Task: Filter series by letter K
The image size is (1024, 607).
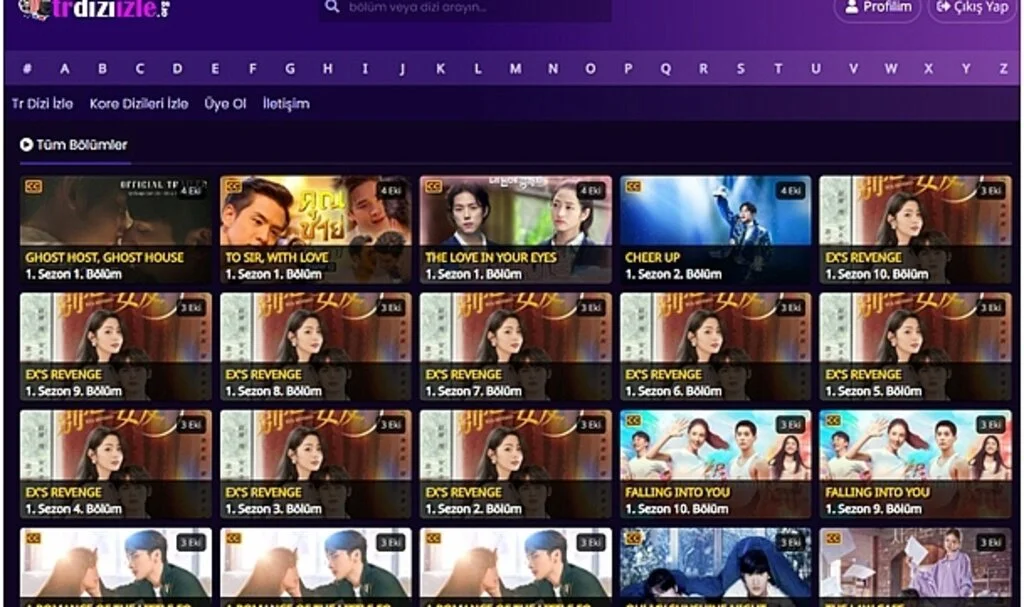Action: tap(441, 69)
